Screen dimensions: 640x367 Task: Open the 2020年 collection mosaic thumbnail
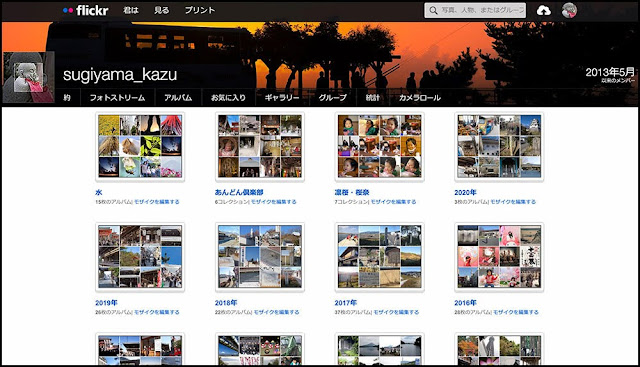[499, 147]
